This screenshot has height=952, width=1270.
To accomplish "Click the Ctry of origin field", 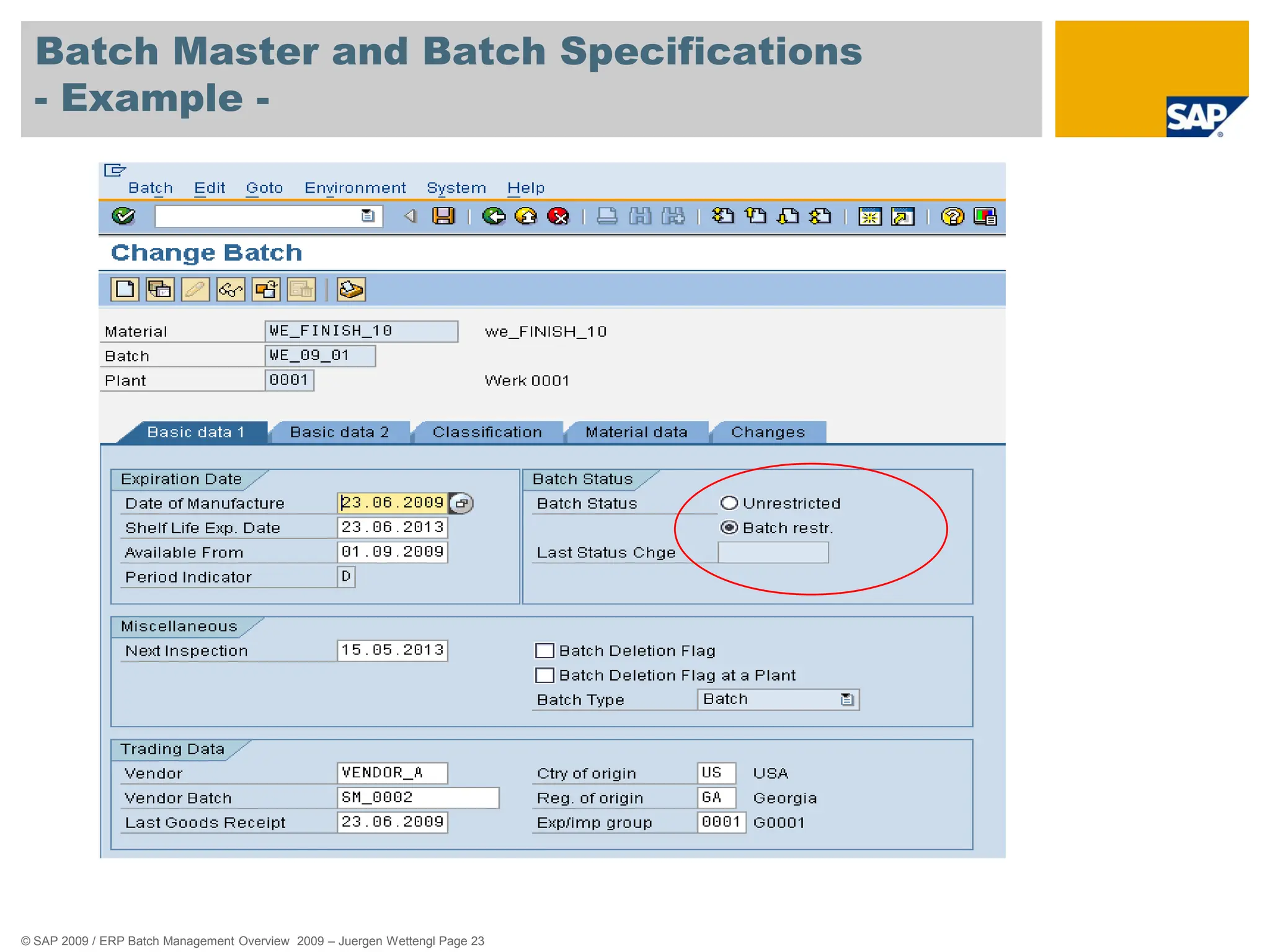I will click(x=717, y=773).
